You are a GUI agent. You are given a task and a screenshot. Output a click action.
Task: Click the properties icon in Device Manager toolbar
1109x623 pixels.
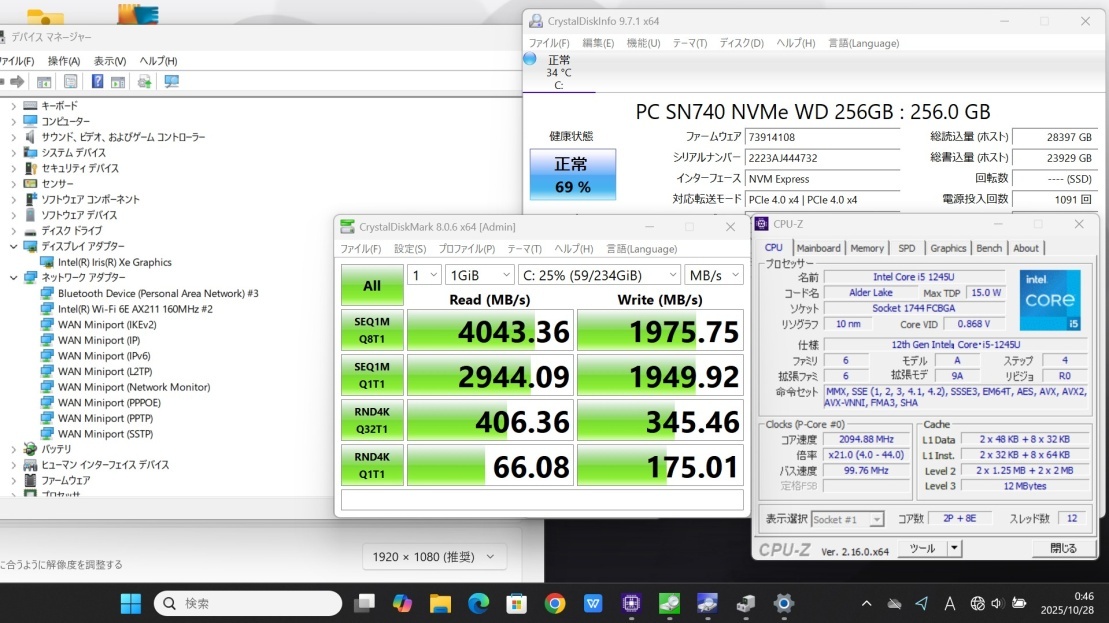(x=70, y=82)
